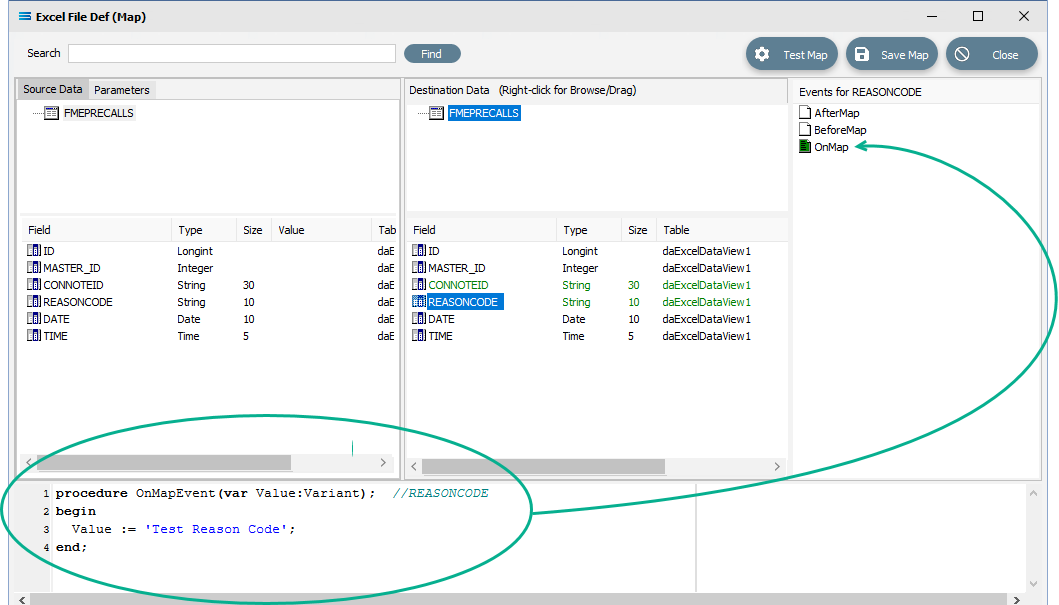Select destination field TIME
The height and width of the screenshot is (605, 1059).
440,336
